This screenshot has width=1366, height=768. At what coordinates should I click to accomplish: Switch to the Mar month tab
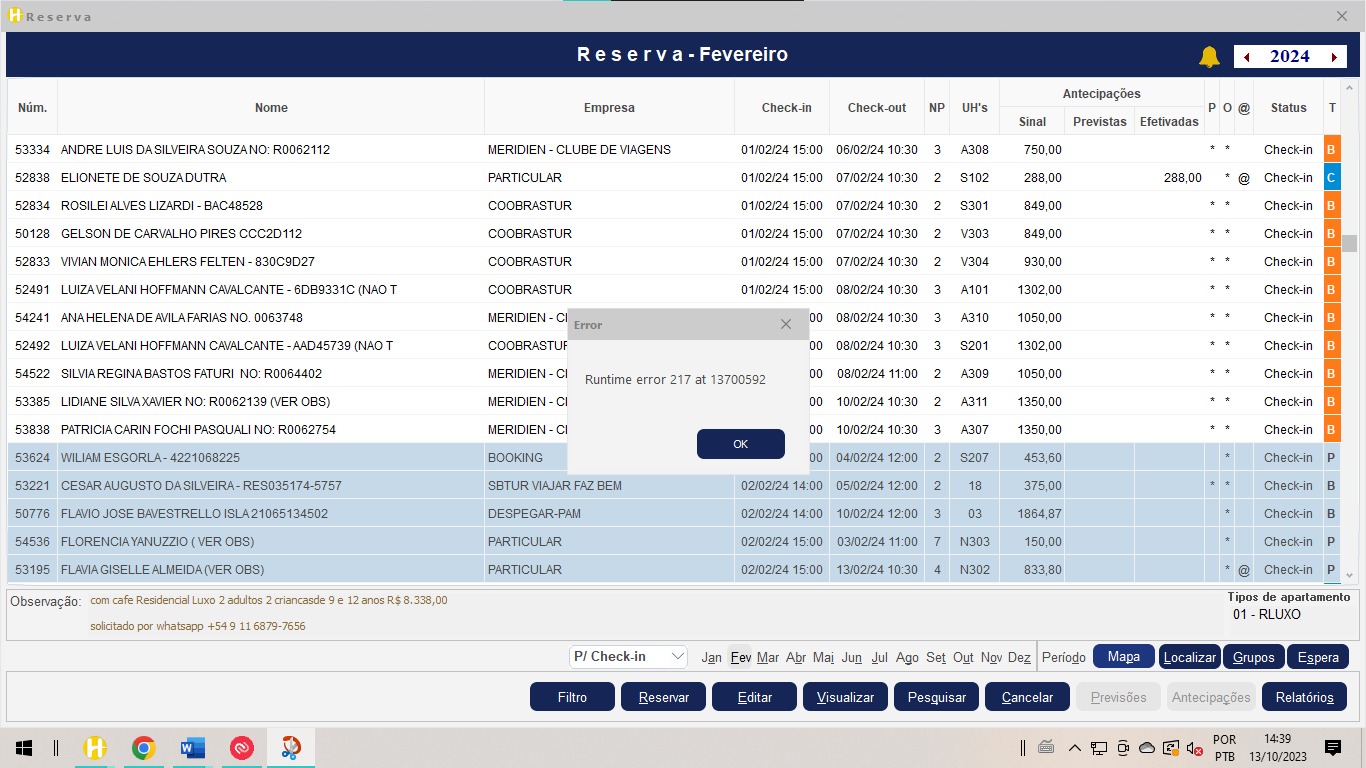pos(768,658)
